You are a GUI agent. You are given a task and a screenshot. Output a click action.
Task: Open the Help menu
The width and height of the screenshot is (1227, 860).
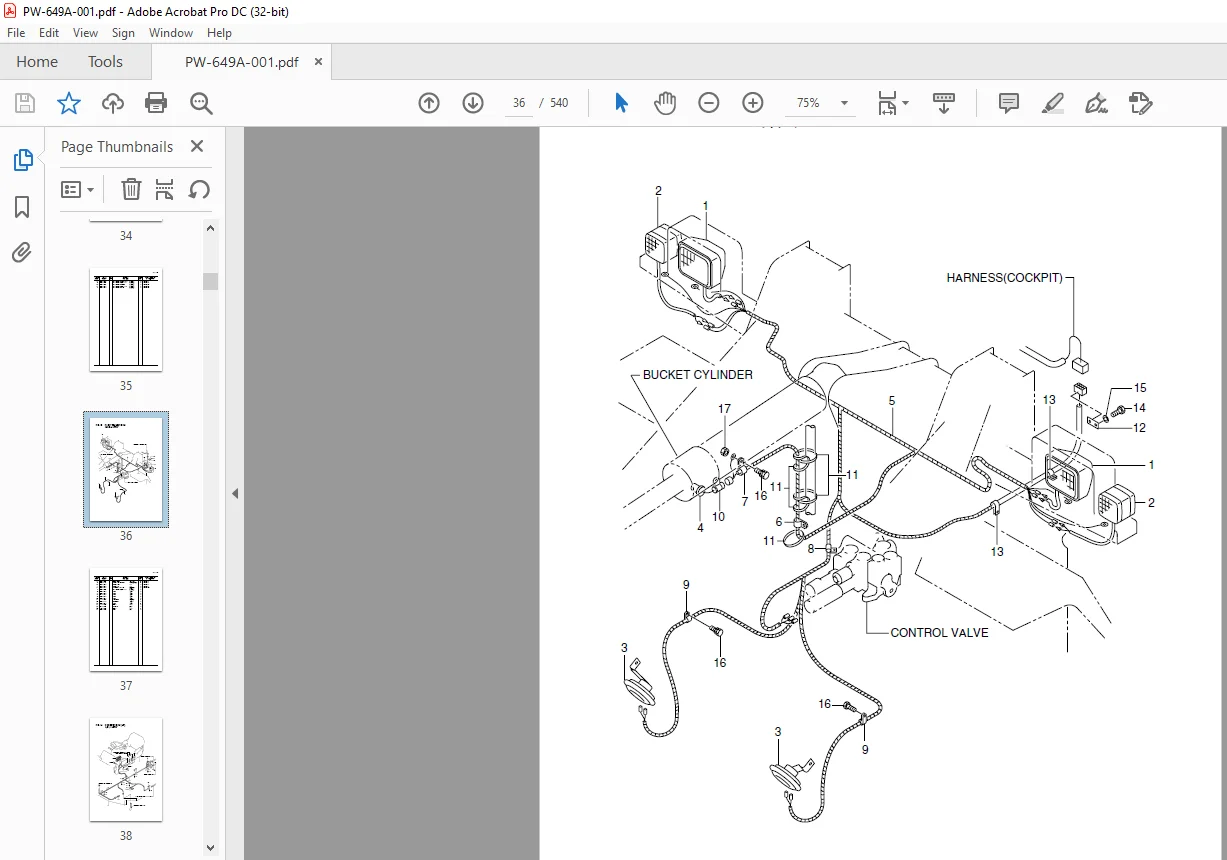[x=219, y=33]
